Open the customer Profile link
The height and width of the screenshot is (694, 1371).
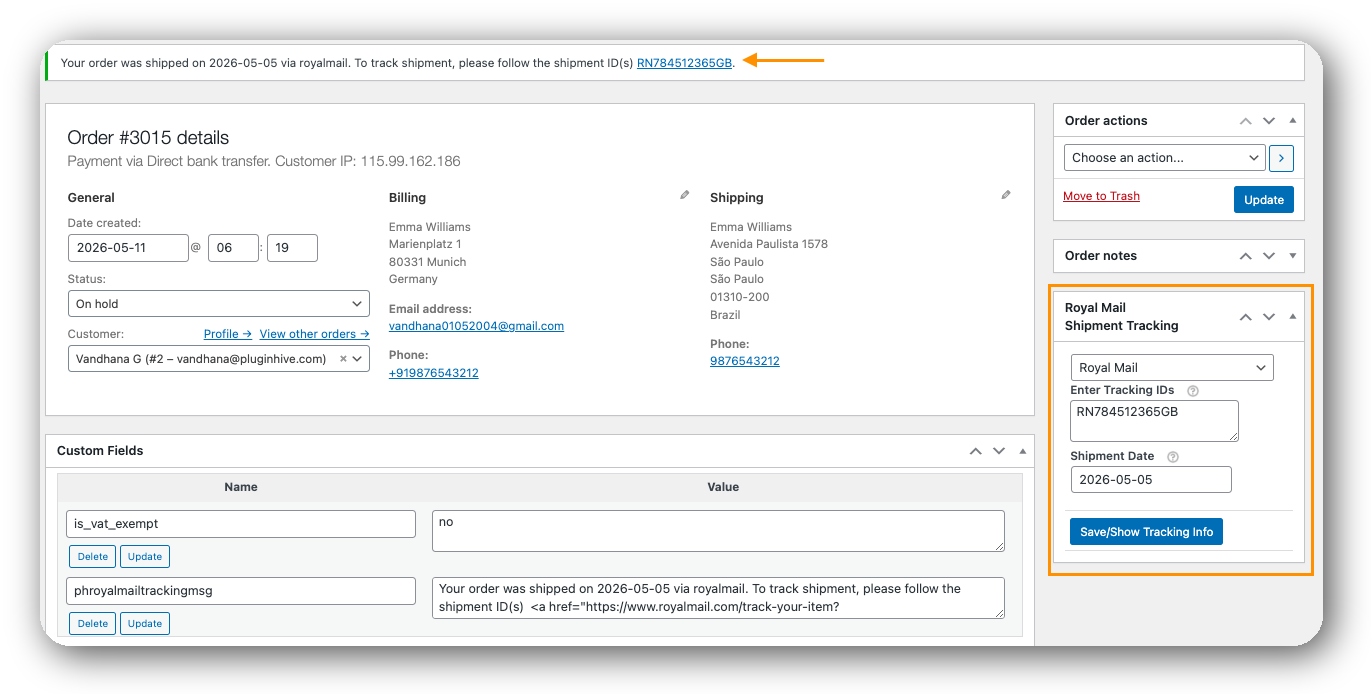click(228, 334)
